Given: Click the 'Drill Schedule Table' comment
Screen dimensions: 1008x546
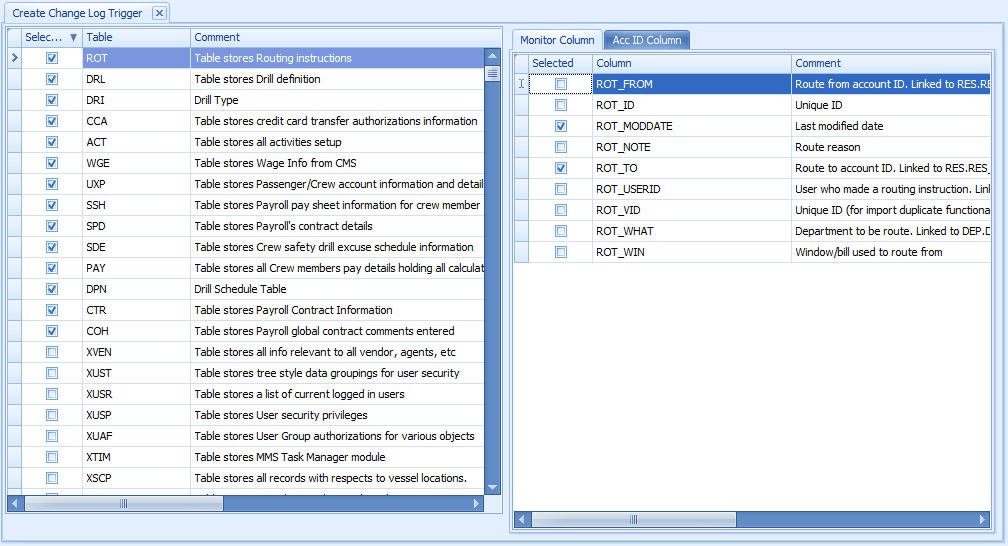Looking at the screenshot, I should (x=240, y=289).
